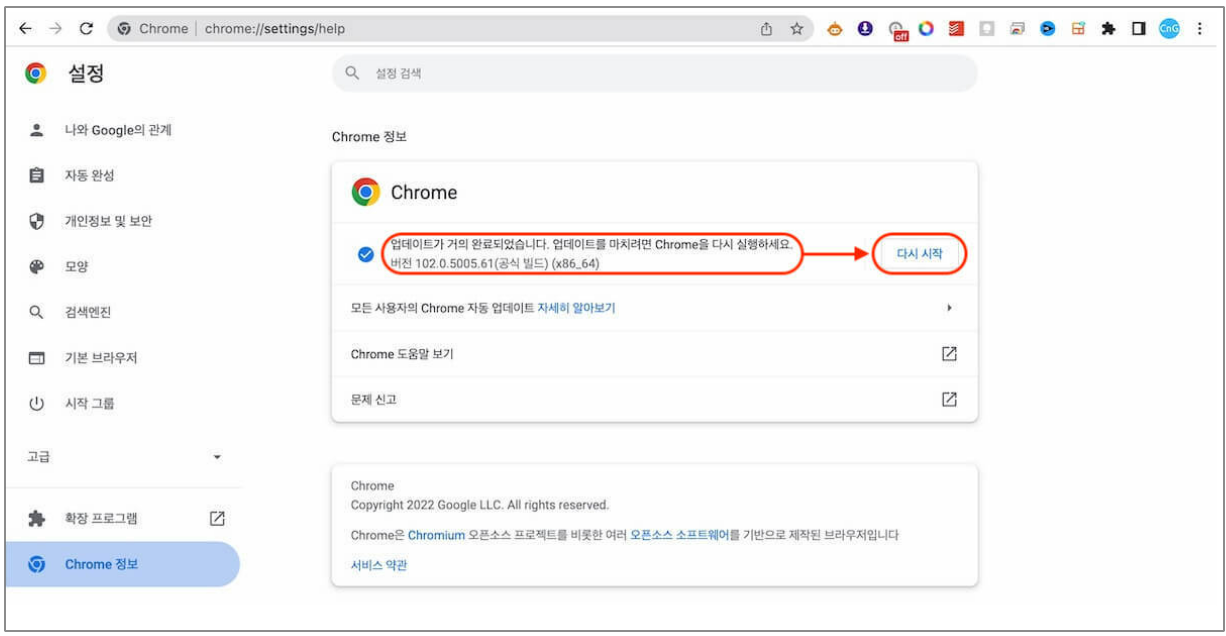The image size is (1226, 636).
Task: Open external link icon for Chrome 도움말 보기
Action: (x=949, y=354)
